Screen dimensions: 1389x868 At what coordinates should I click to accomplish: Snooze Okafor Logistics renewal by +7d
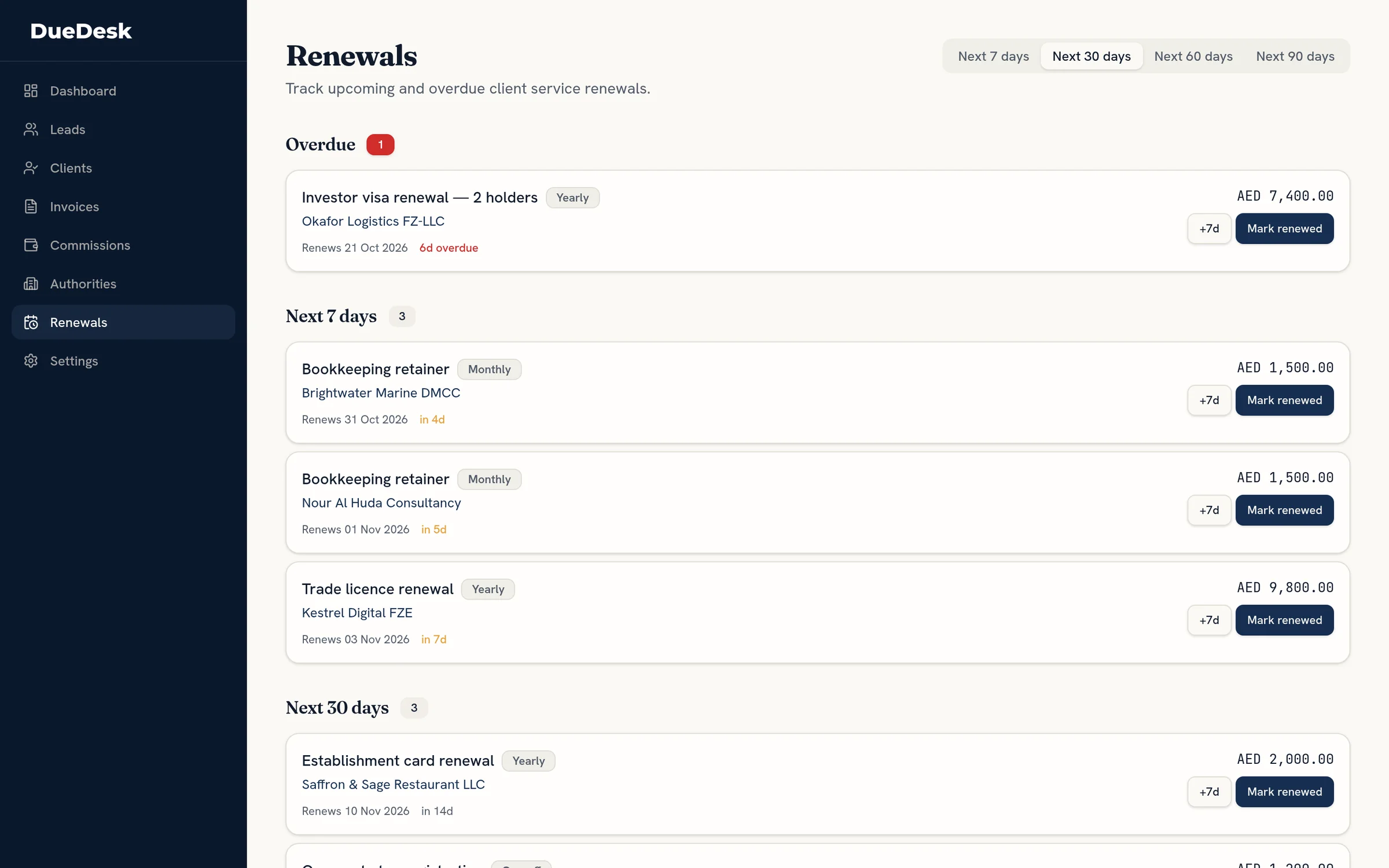(x=1209, y=229)
